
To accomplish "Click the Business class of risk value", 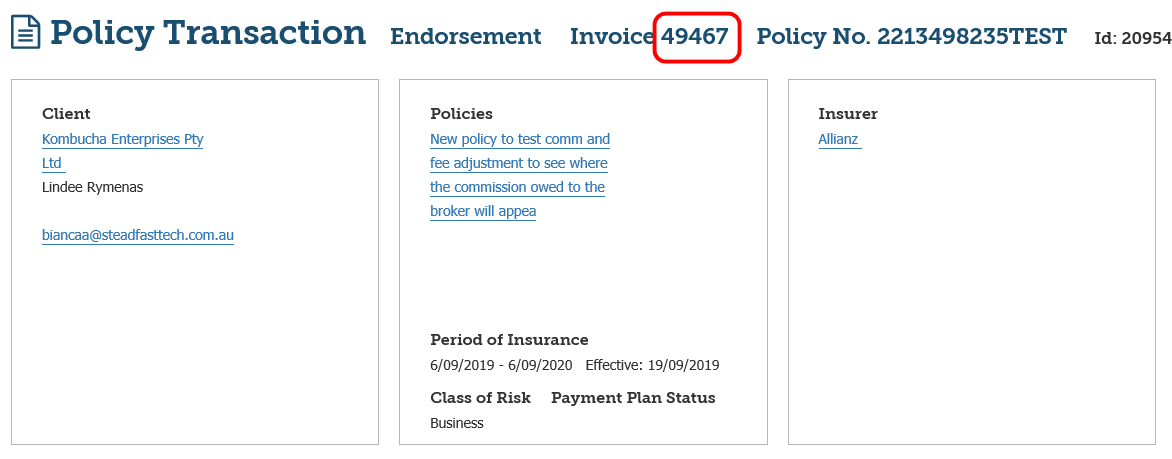I will click(x=456, y=423).
